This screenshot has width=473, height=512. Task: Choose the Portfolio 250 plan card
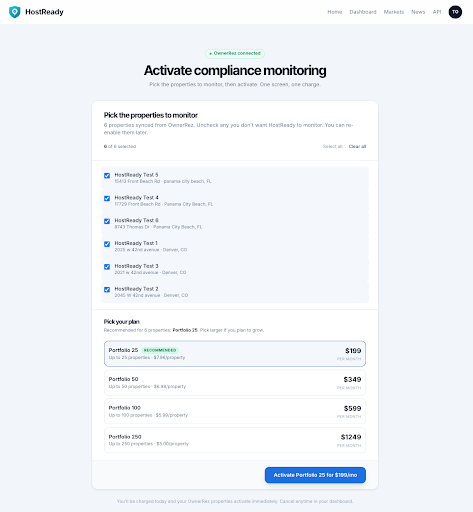click(x=235, y=440)
